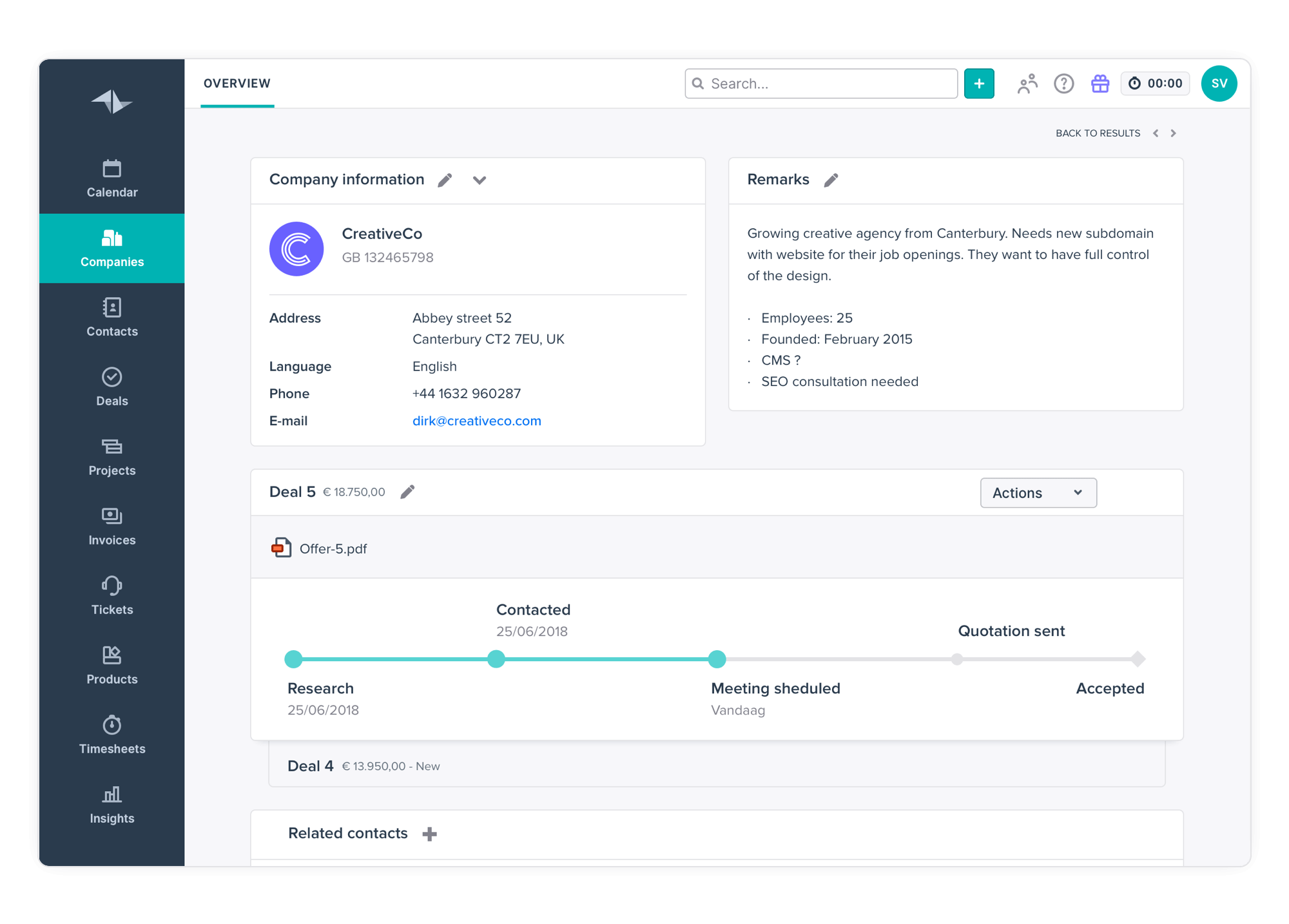
Task: Click BACK TO RESULTS link
Action: (1098, 133)
